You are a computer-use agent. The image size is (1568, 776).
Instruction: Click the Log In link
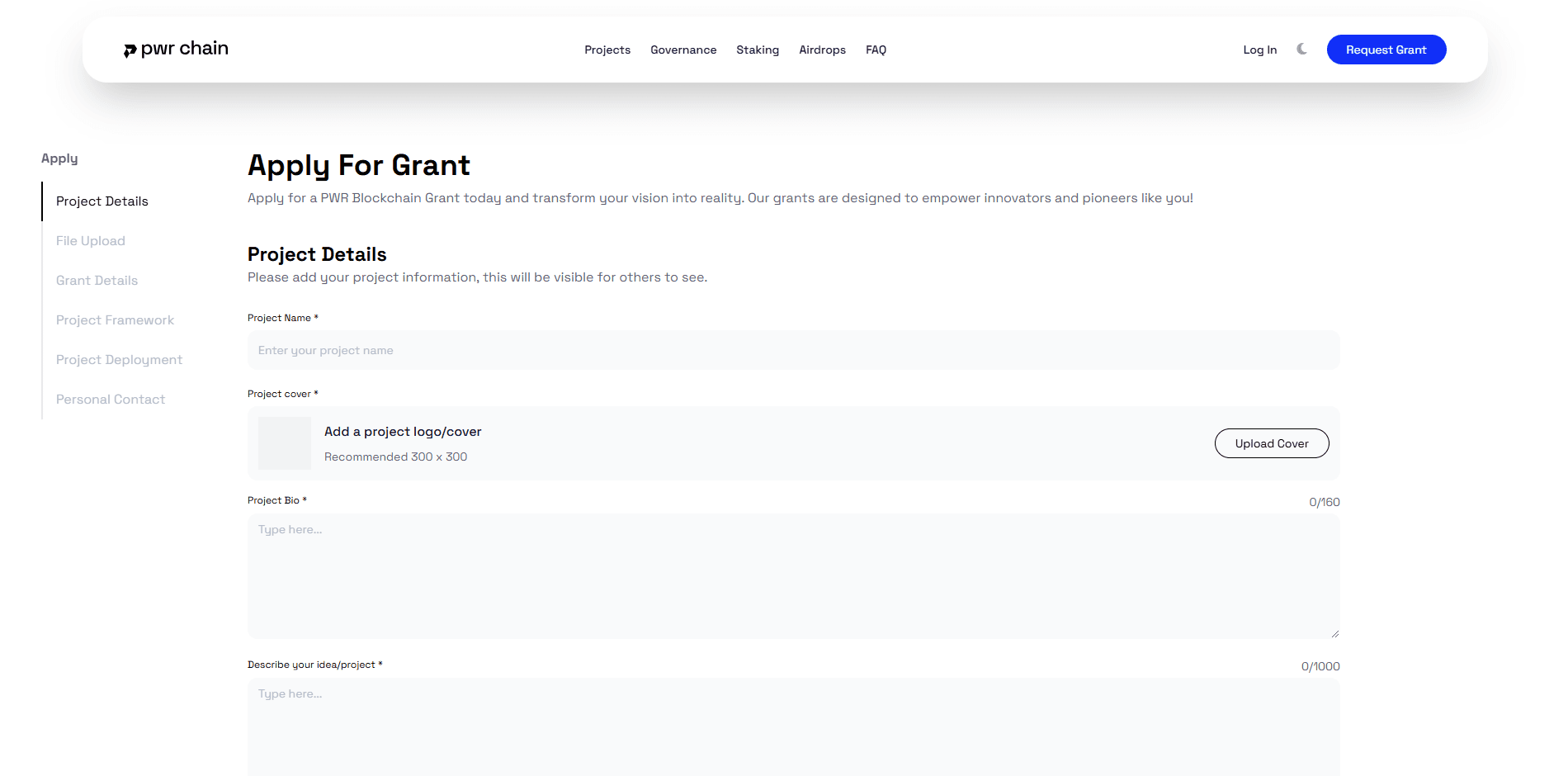(x=1259, y=50)
